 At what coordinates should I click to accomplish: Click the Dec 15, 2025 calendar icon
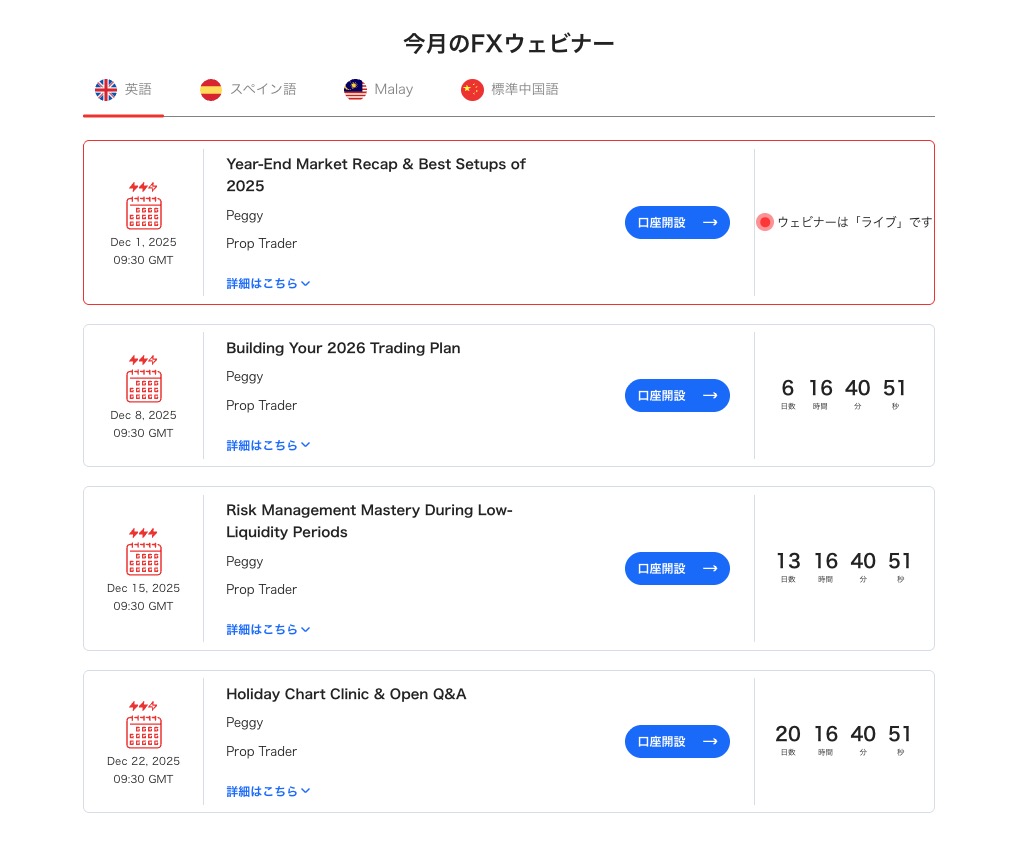144,552
